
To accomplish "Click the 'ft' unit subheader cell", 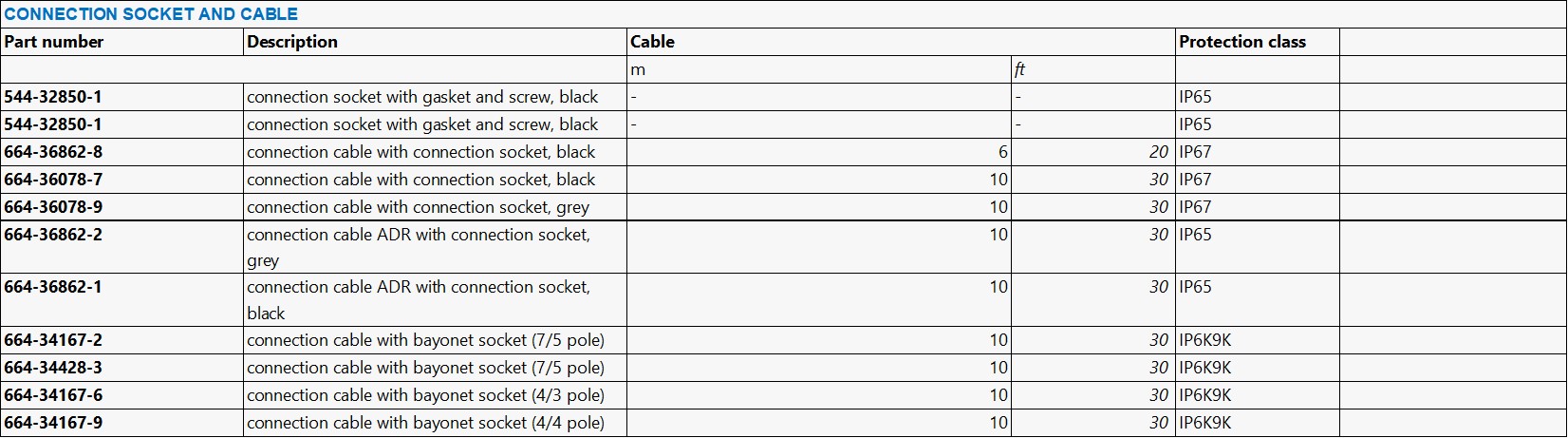I will 1019,69.
